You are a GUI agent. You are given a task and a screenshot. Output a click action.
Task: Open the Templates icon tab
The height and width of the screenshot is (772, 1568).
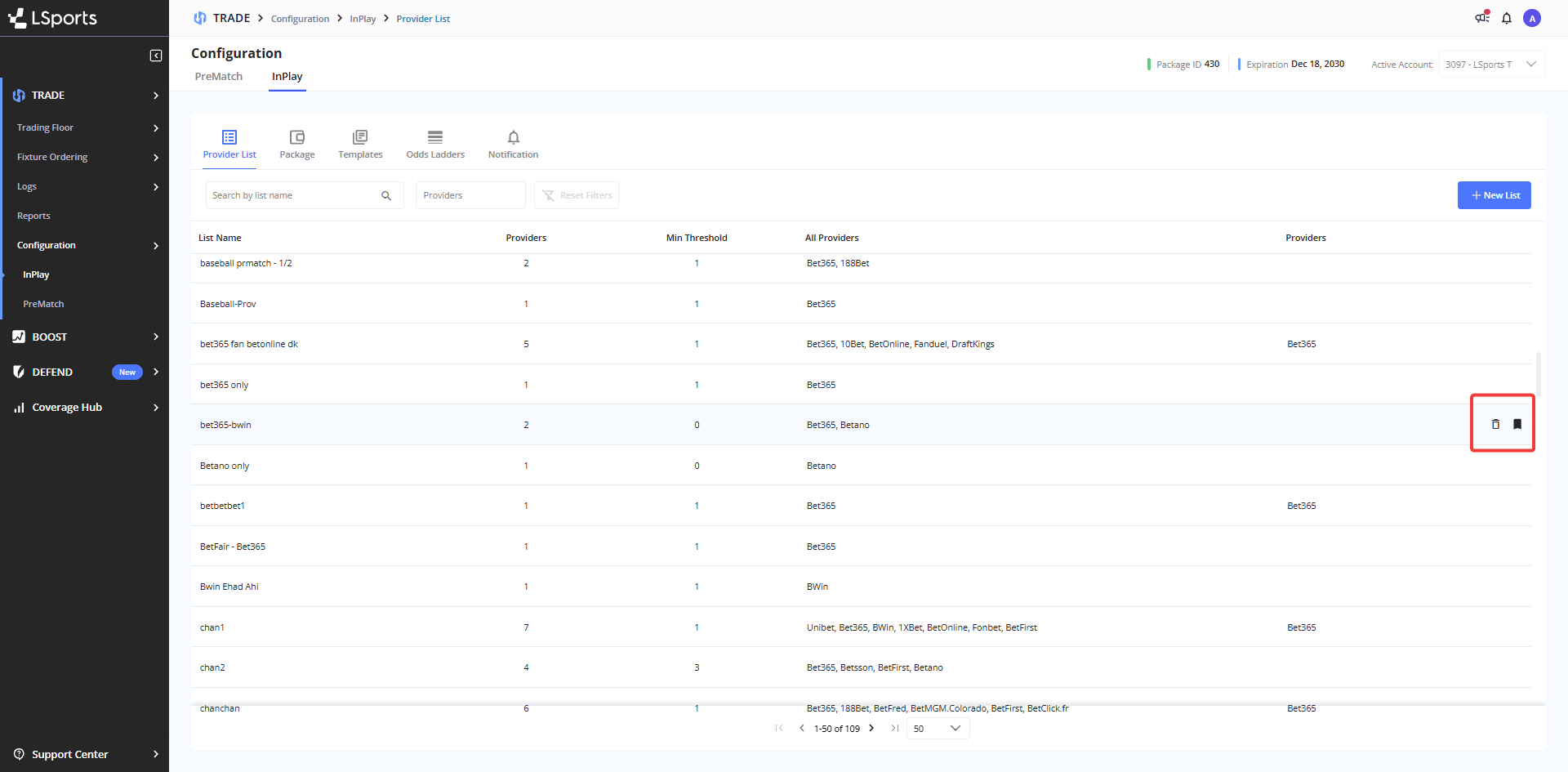[x=360, y=145]
